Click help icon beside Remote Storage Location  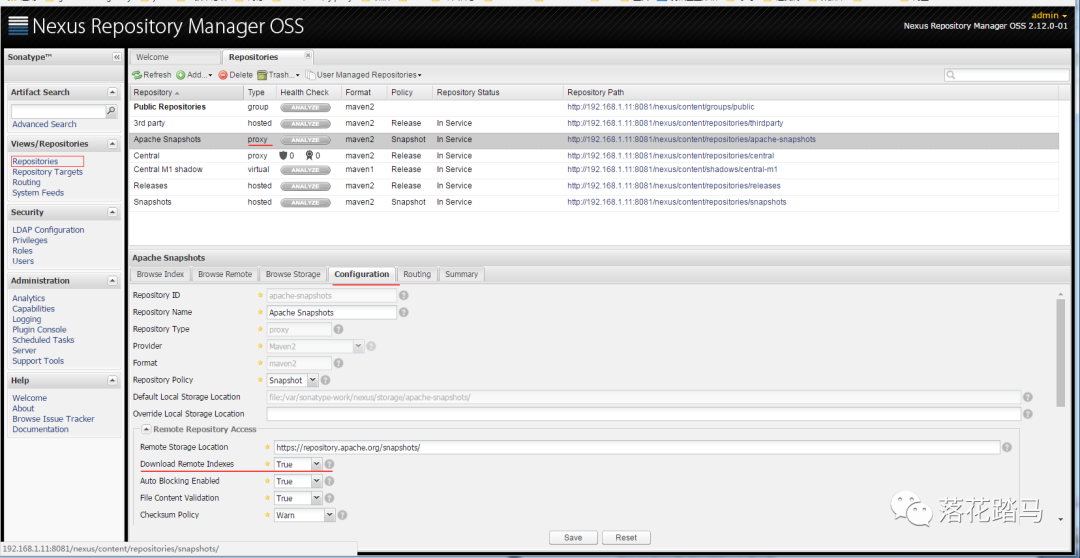(1007, 448)
